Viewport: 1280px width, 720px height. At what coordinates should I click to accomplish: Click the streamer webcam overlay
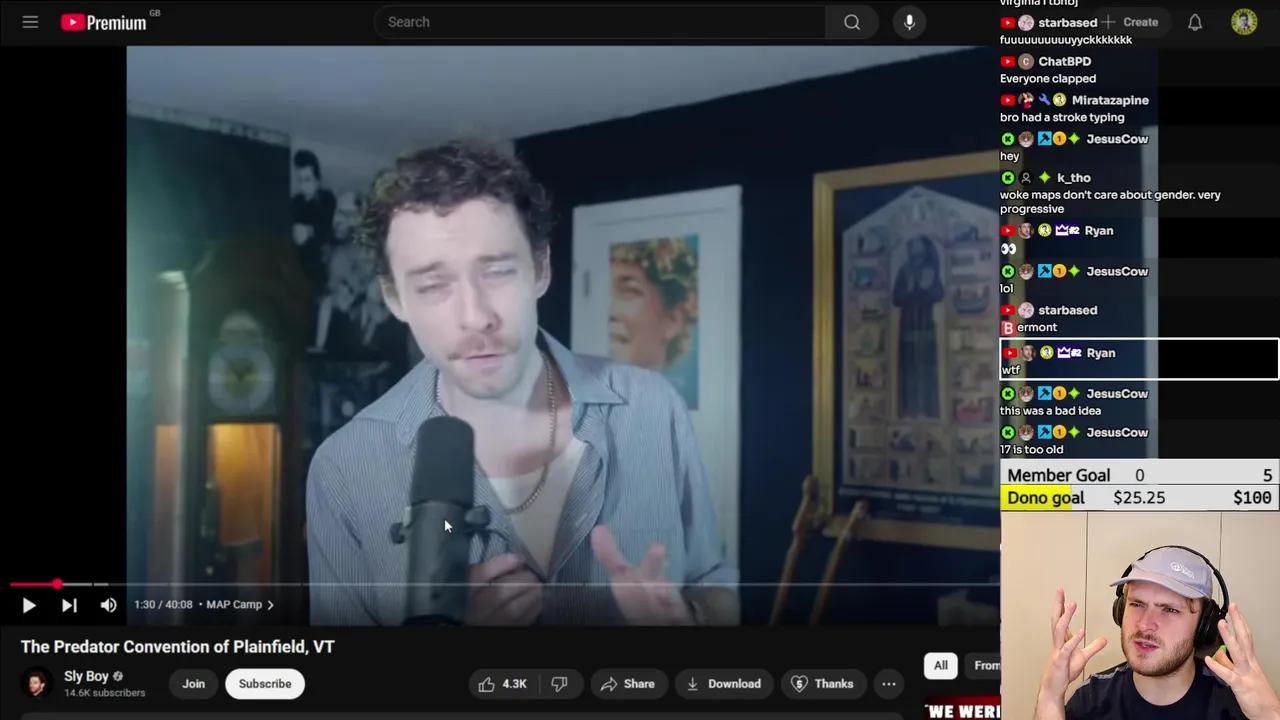pos(1140,616)
